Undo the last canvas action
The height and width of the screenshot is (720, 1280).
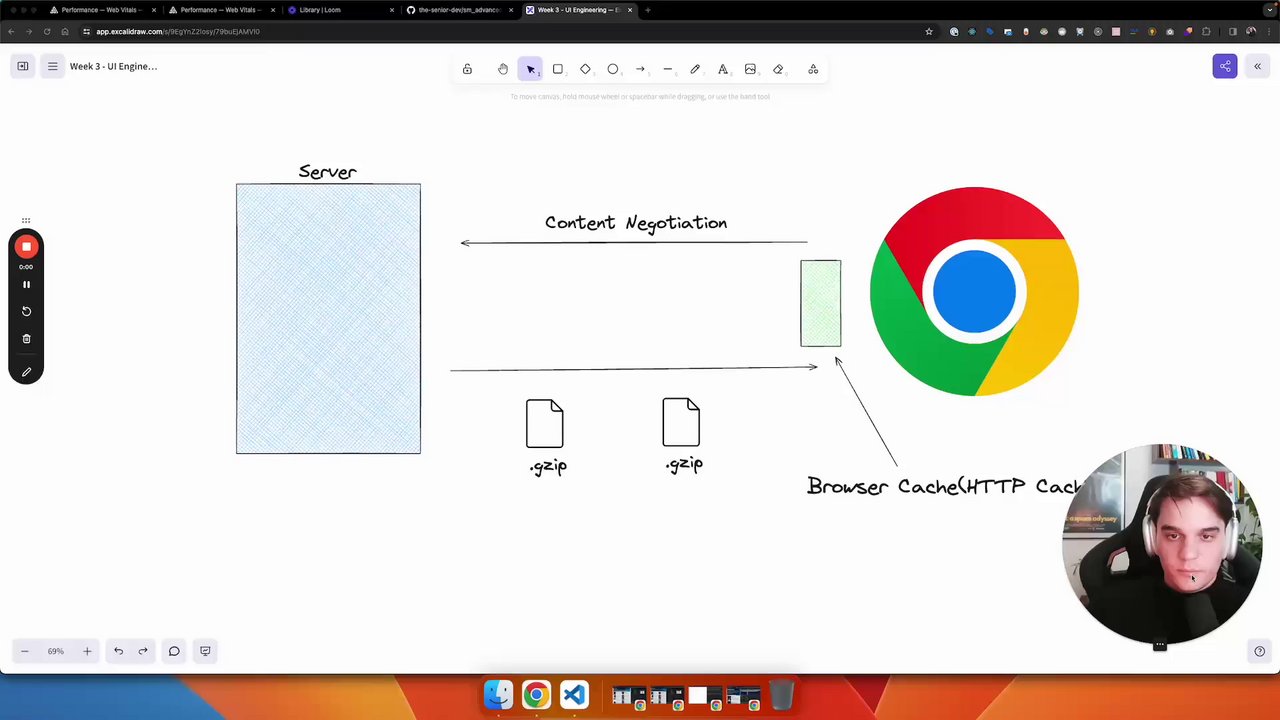(x=118, y=651)
